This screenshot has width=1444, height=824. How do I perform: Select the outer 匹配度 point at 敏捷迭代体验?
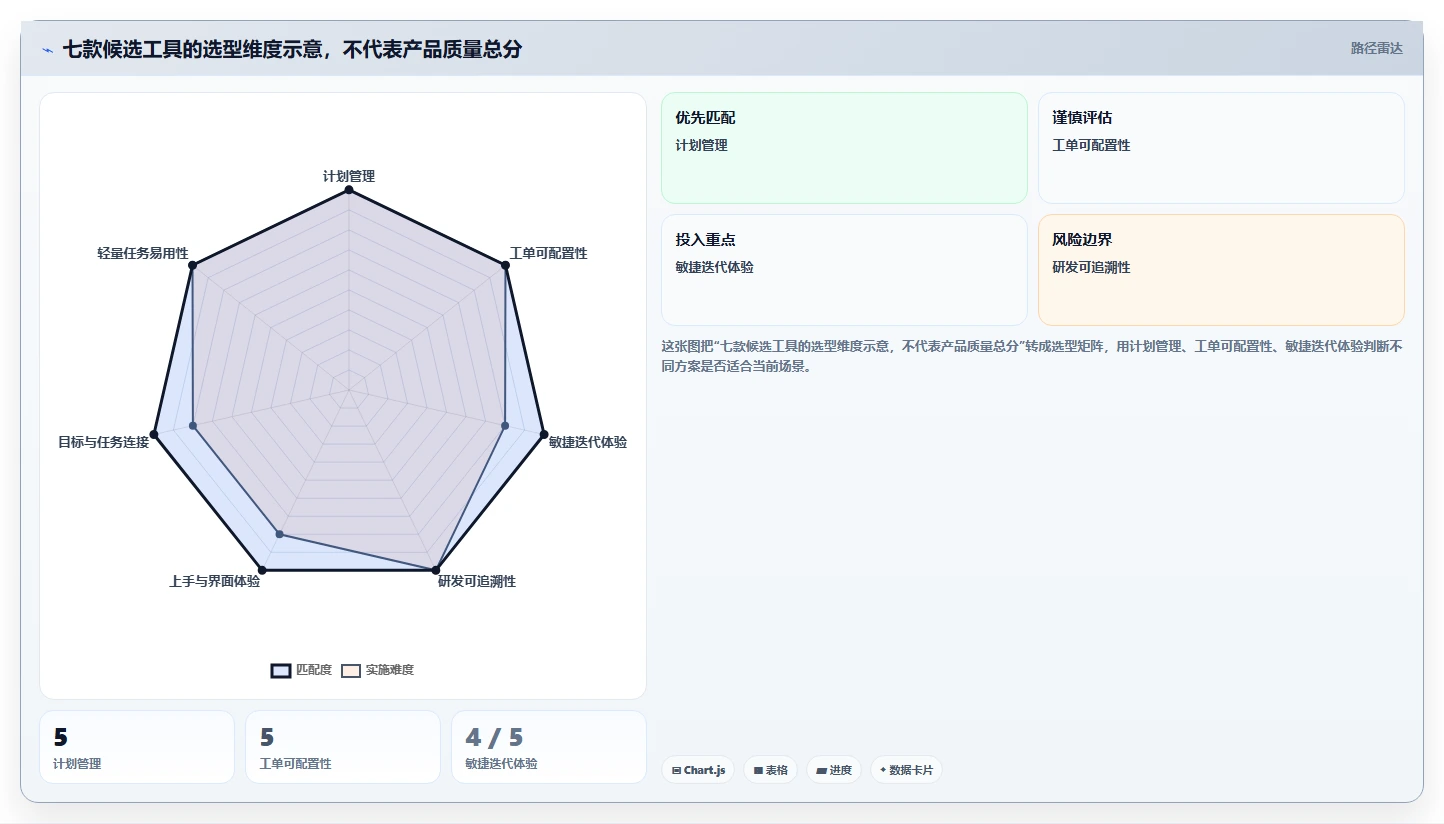click(x=544, y=434)
